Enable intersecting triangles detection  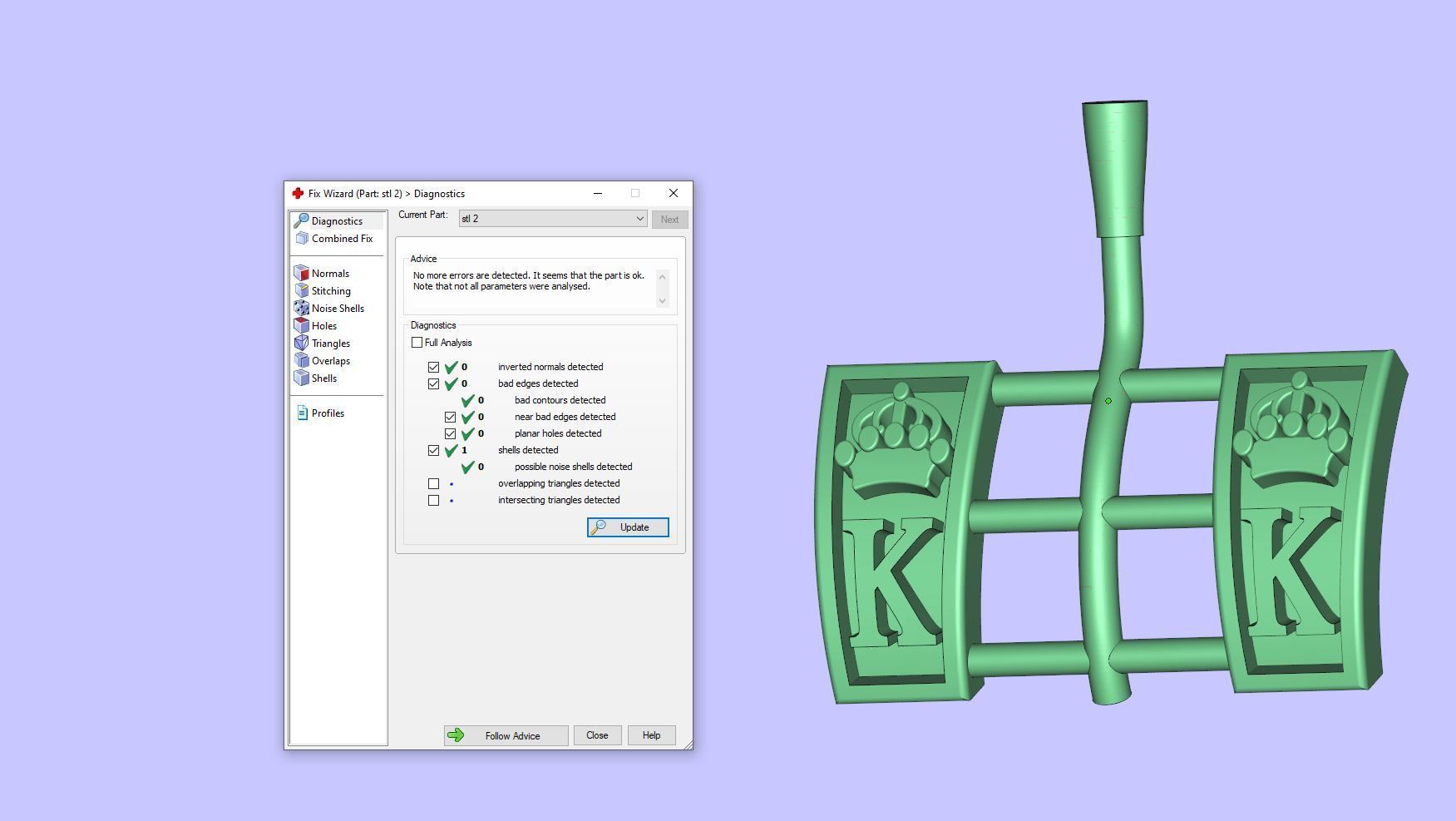(x=433, y=500)
